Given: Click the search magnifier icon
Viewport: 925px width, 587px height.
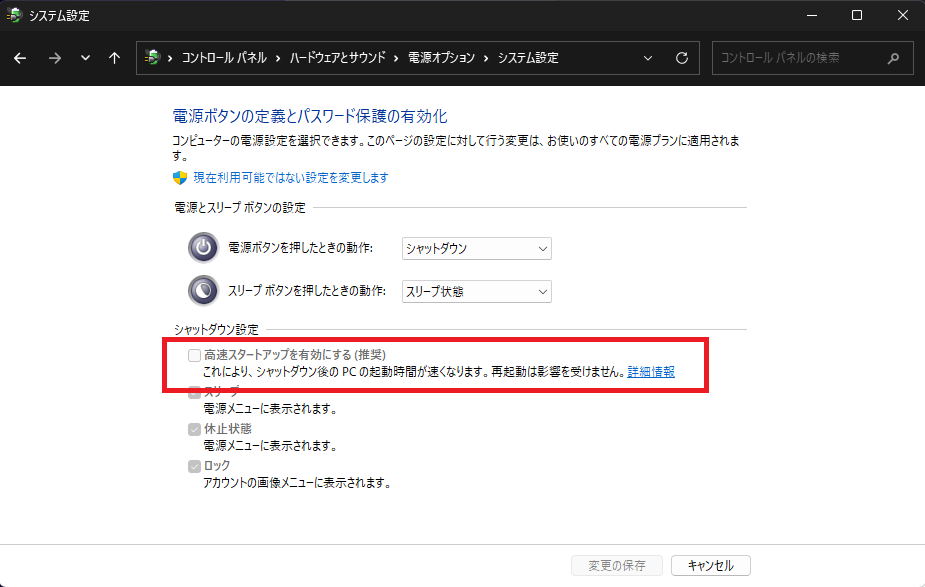Looking at the screenshot, I should [893, 58].
